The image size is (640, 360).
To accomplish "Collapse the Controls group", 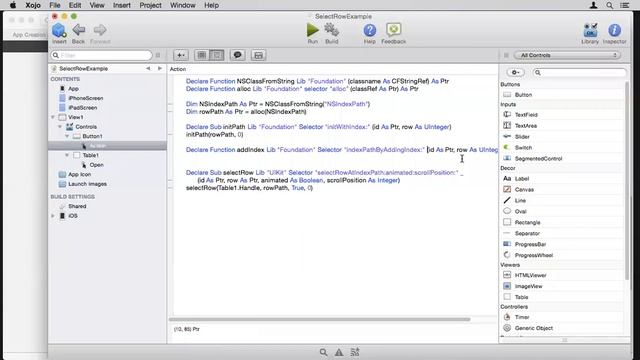I will (60, 127).
